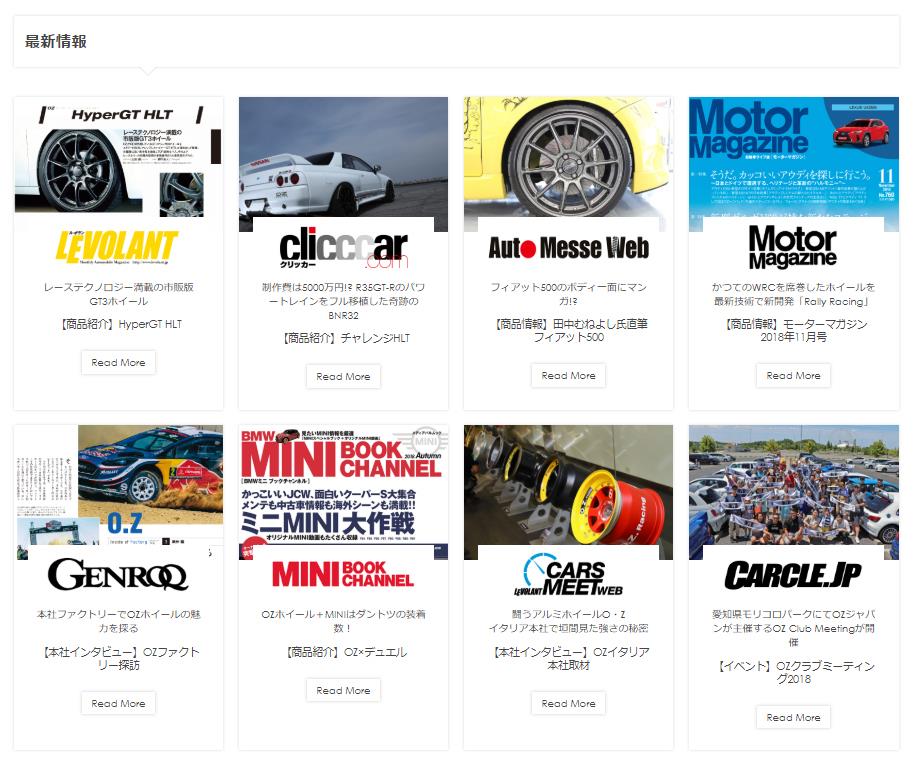Click the Cars Meet Web logo
Image resolution: width=913 pixels, height=759 pixels.
(x=568, y=574)
